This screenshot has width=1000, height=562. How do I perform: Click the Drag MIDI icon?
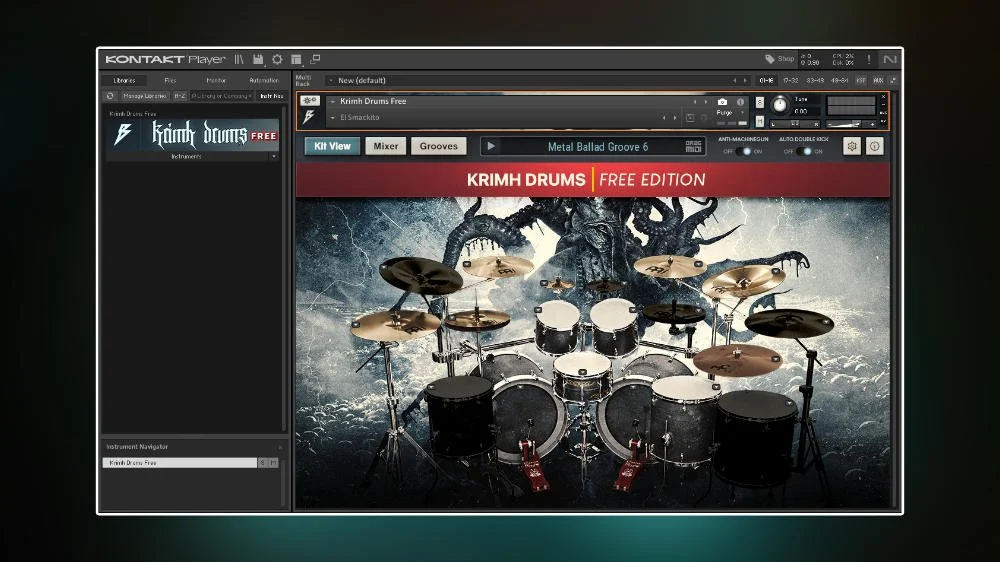click(693, 146)
